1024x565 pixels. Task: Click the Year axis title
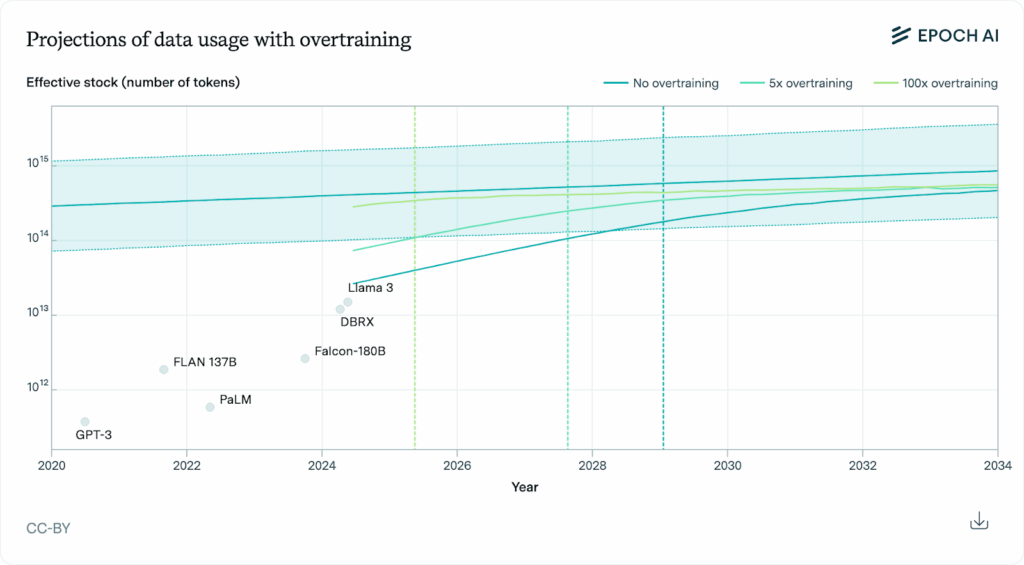coord(525,487)
